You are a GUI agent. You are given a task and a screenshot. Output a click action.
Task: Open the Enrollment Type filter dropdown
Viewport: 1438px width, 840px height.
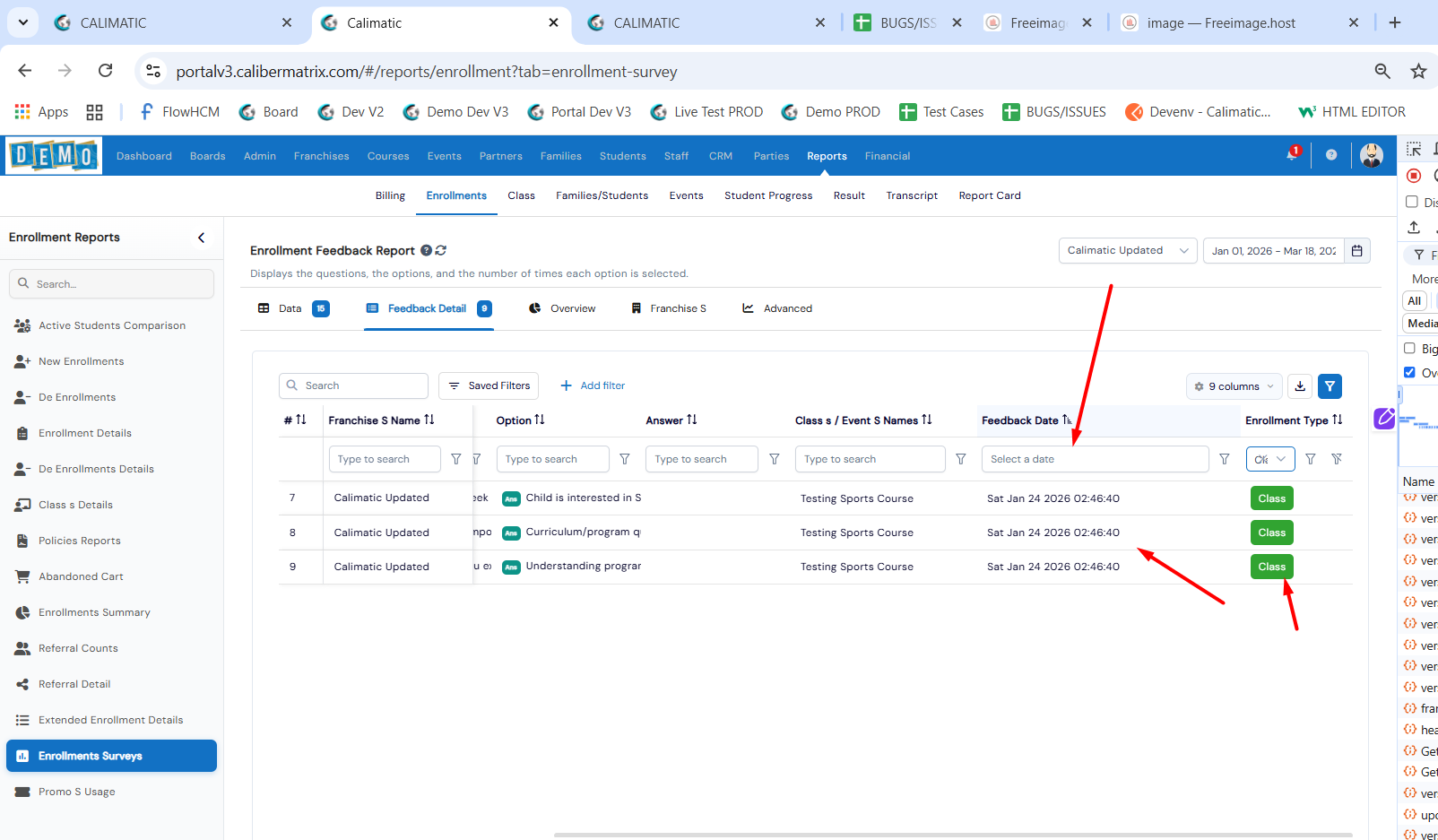[x=1270, y=459]
